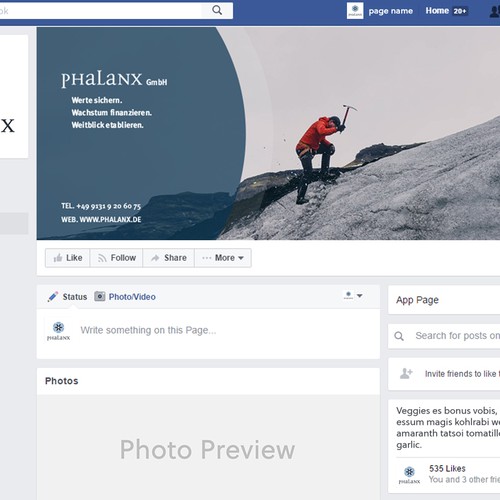Click the Photos section heading
The width and height of the screenshot is (500, 500).
(62, 381)
